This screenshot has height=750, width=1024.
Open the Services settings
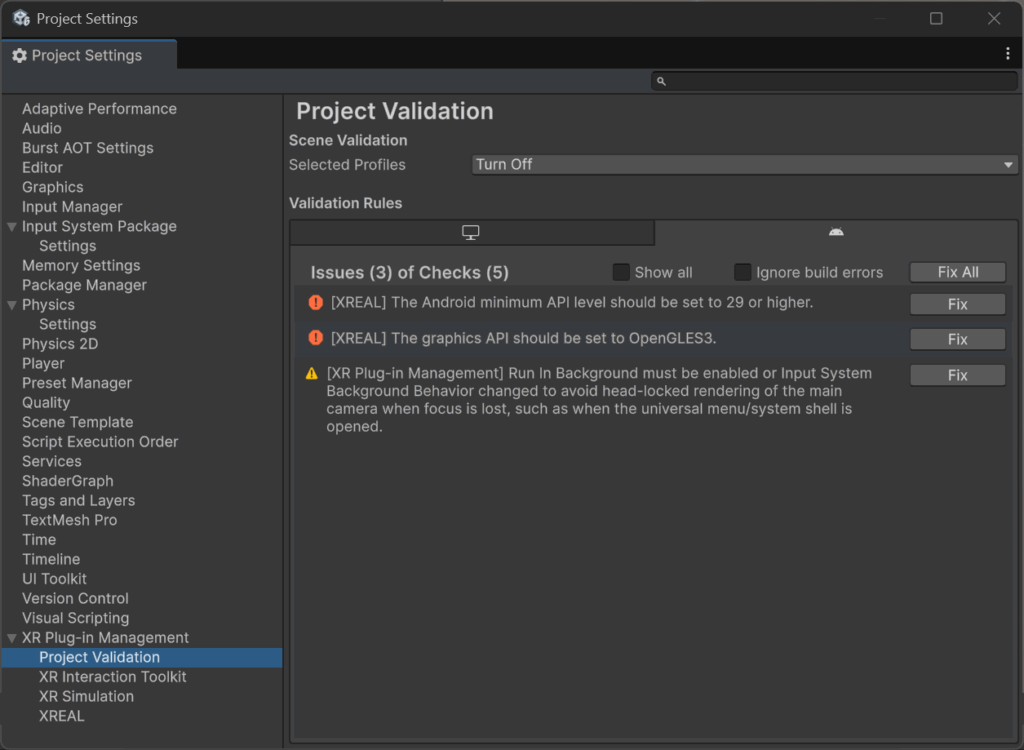pos(52,462)
